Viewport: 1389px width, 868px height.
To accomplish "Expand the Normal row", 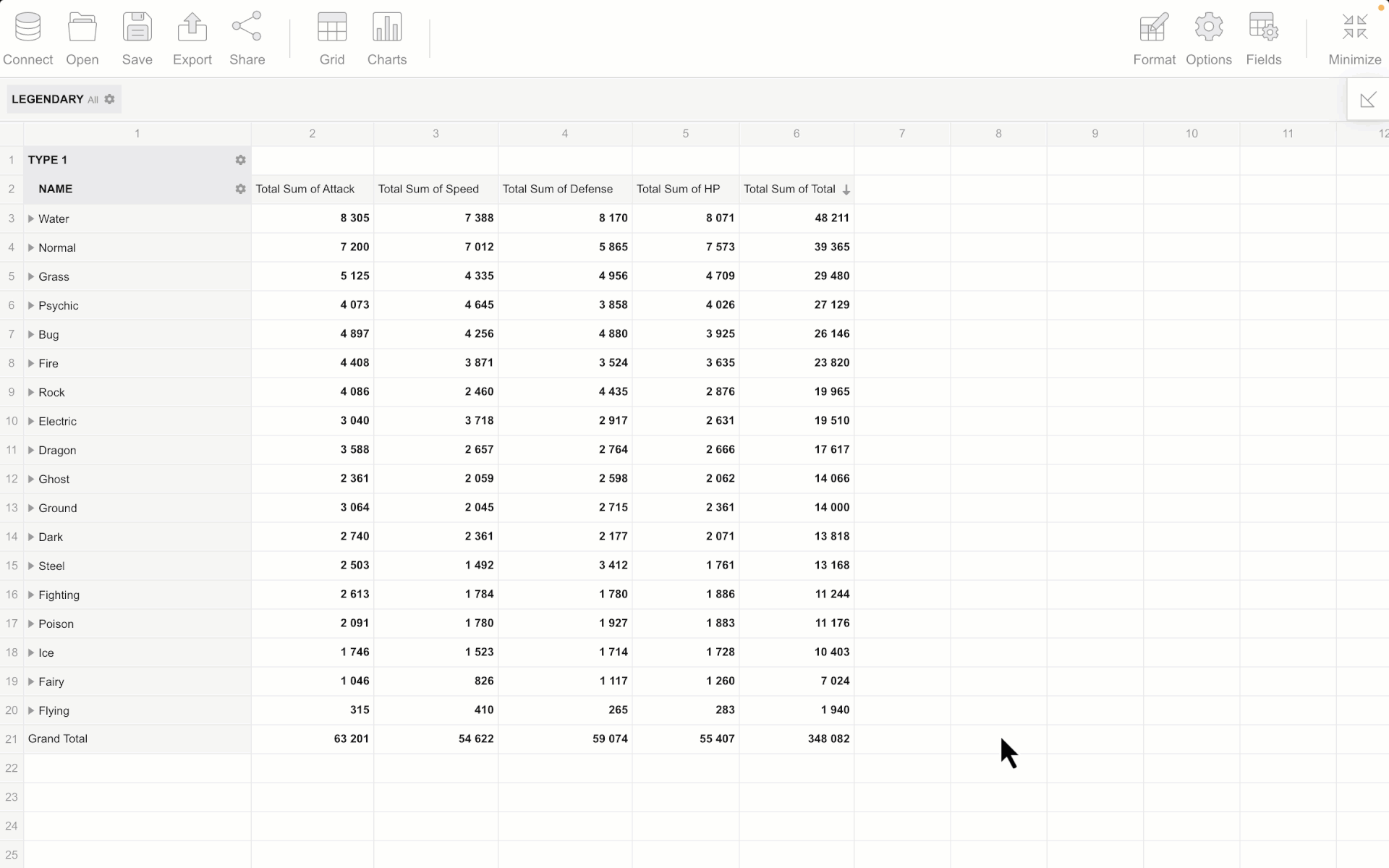I will tap(31, 247).
